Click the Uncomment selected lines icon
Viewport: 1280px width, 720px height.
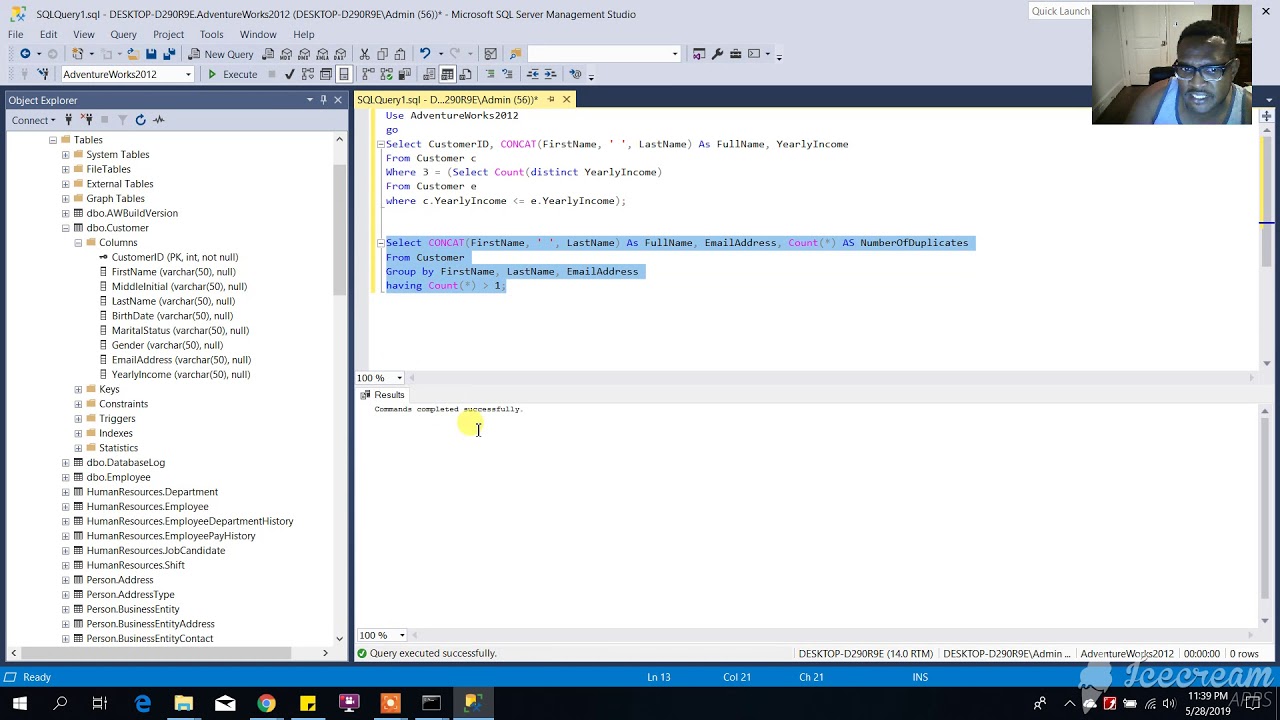508,74
